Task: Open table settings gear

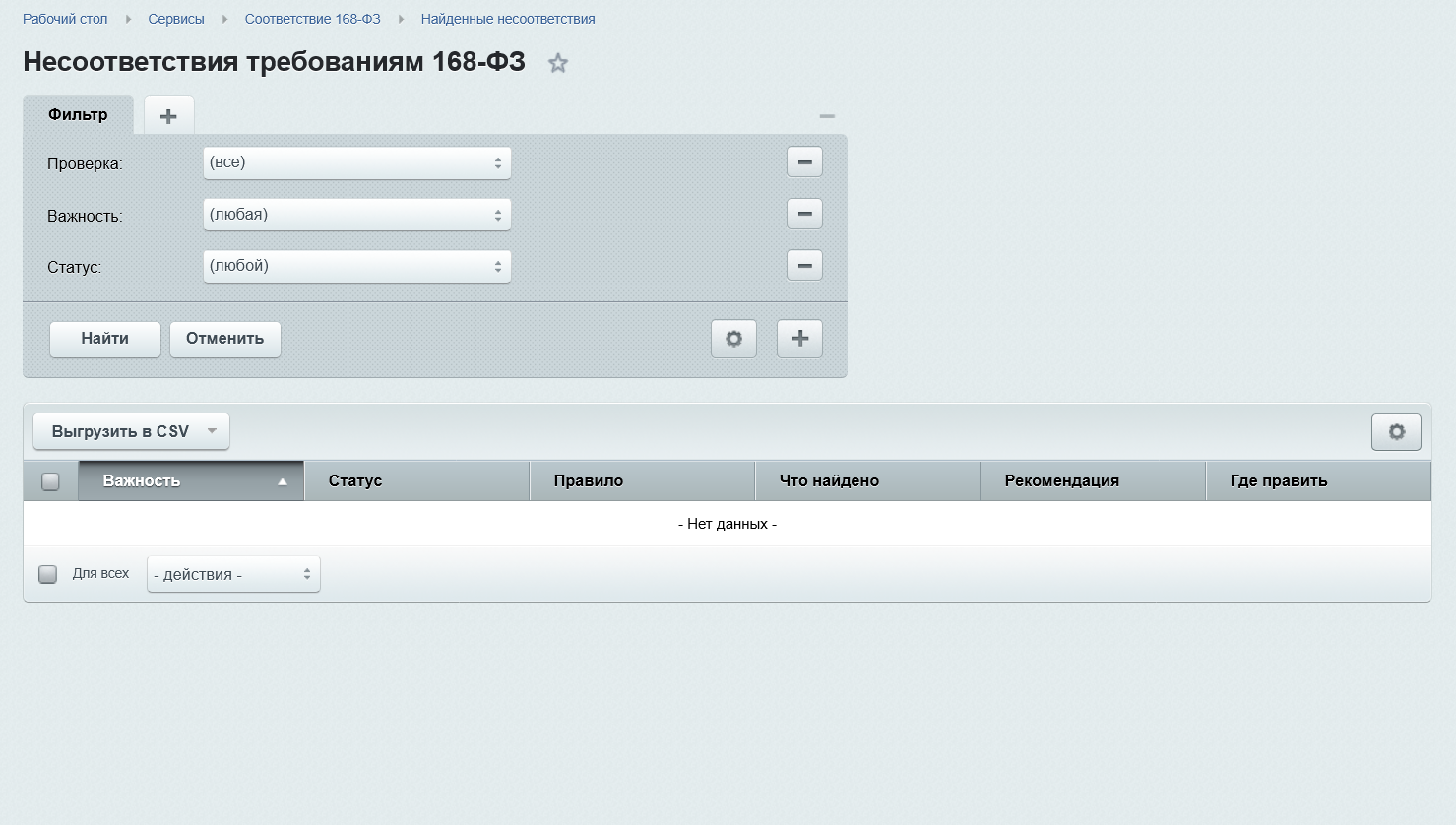Action: [1396, 431]
